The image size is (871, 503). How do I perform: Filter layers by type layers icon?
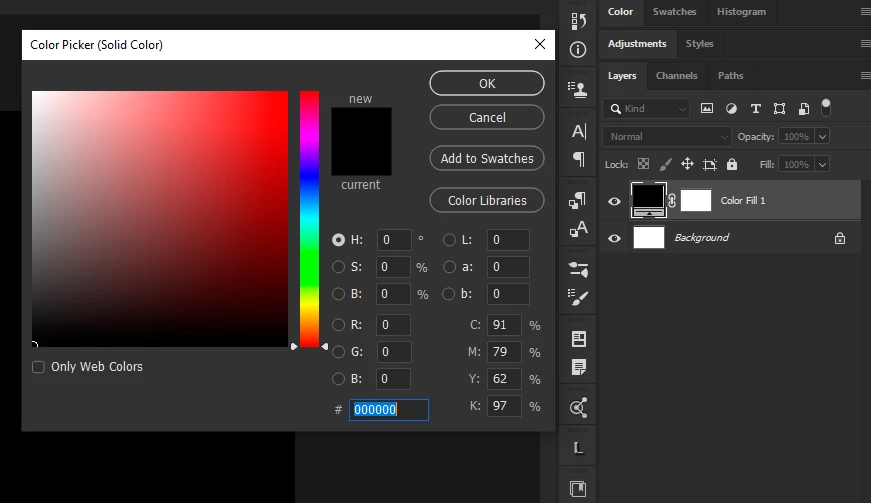755,109
